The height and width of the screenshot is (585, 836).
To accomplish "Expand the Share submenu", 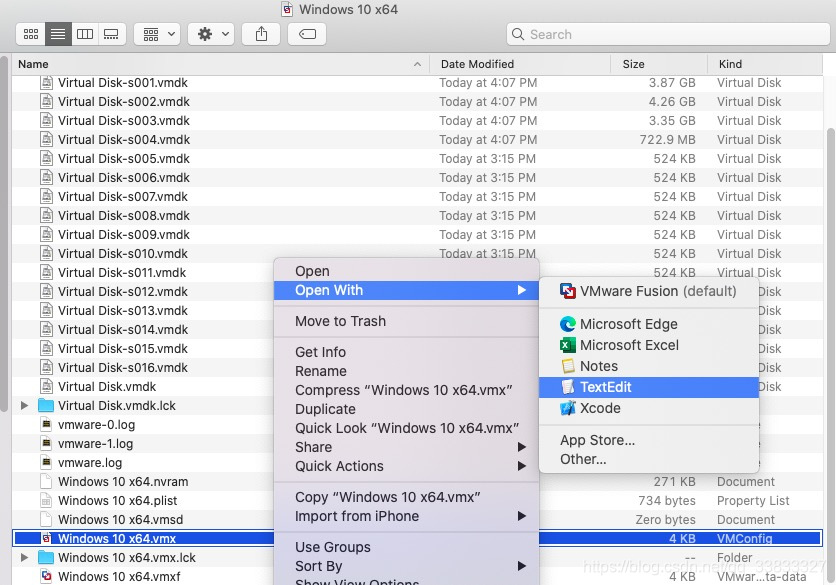I will coord(406,447).
